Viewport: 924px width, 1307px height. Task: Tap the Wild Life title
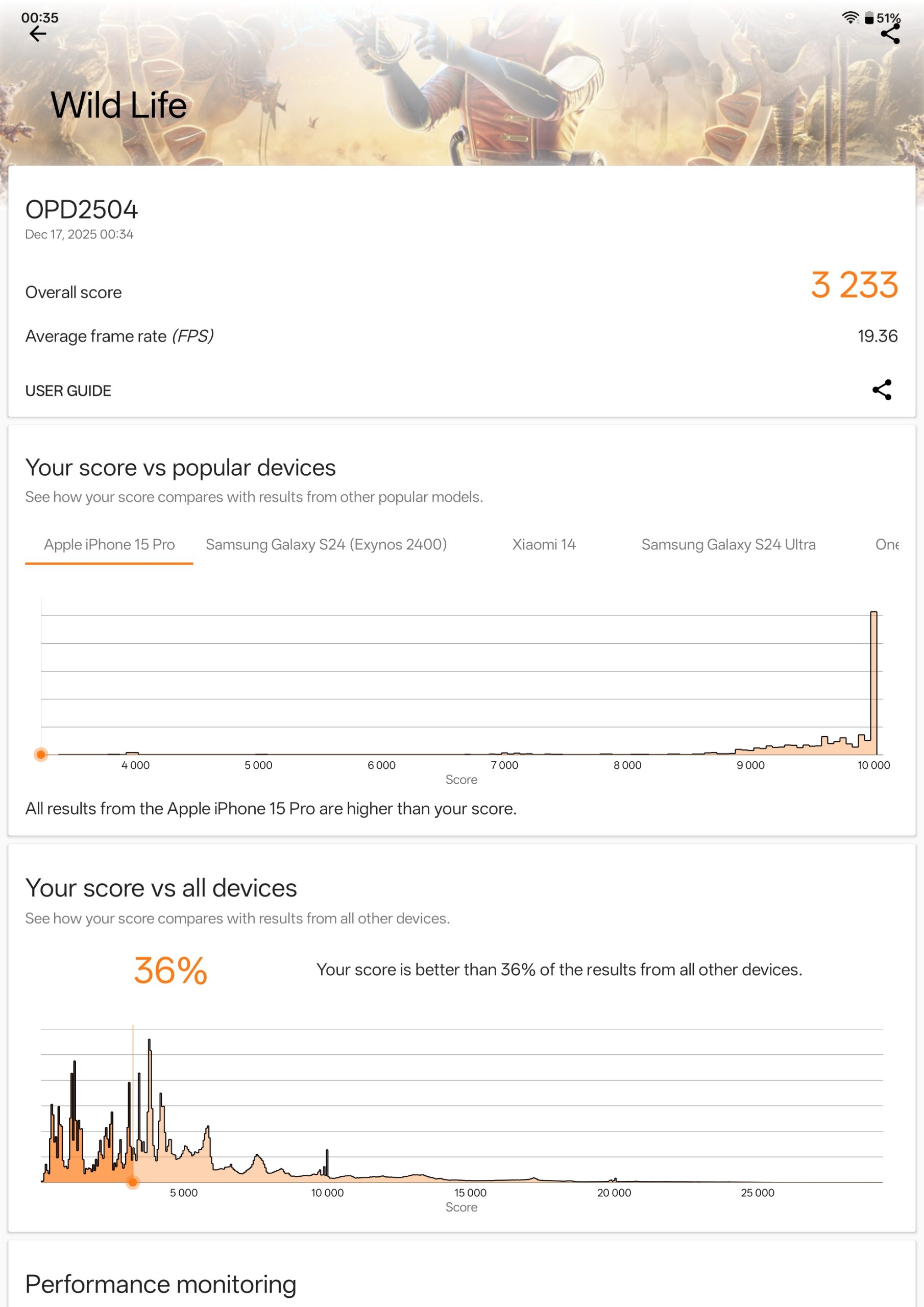[x=119, y=105]
